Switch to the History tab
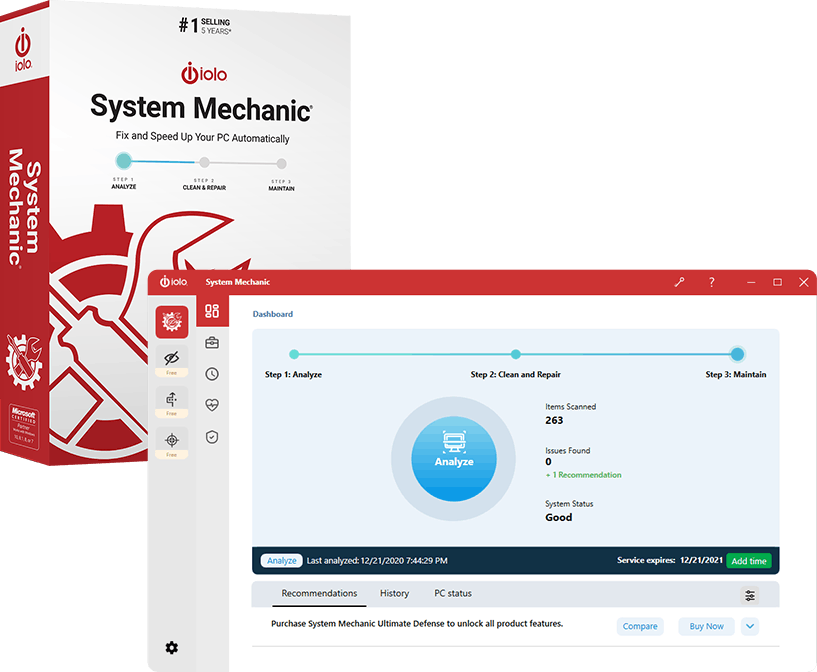Screen dimensions: 817x672 click(x=394, y=593)
